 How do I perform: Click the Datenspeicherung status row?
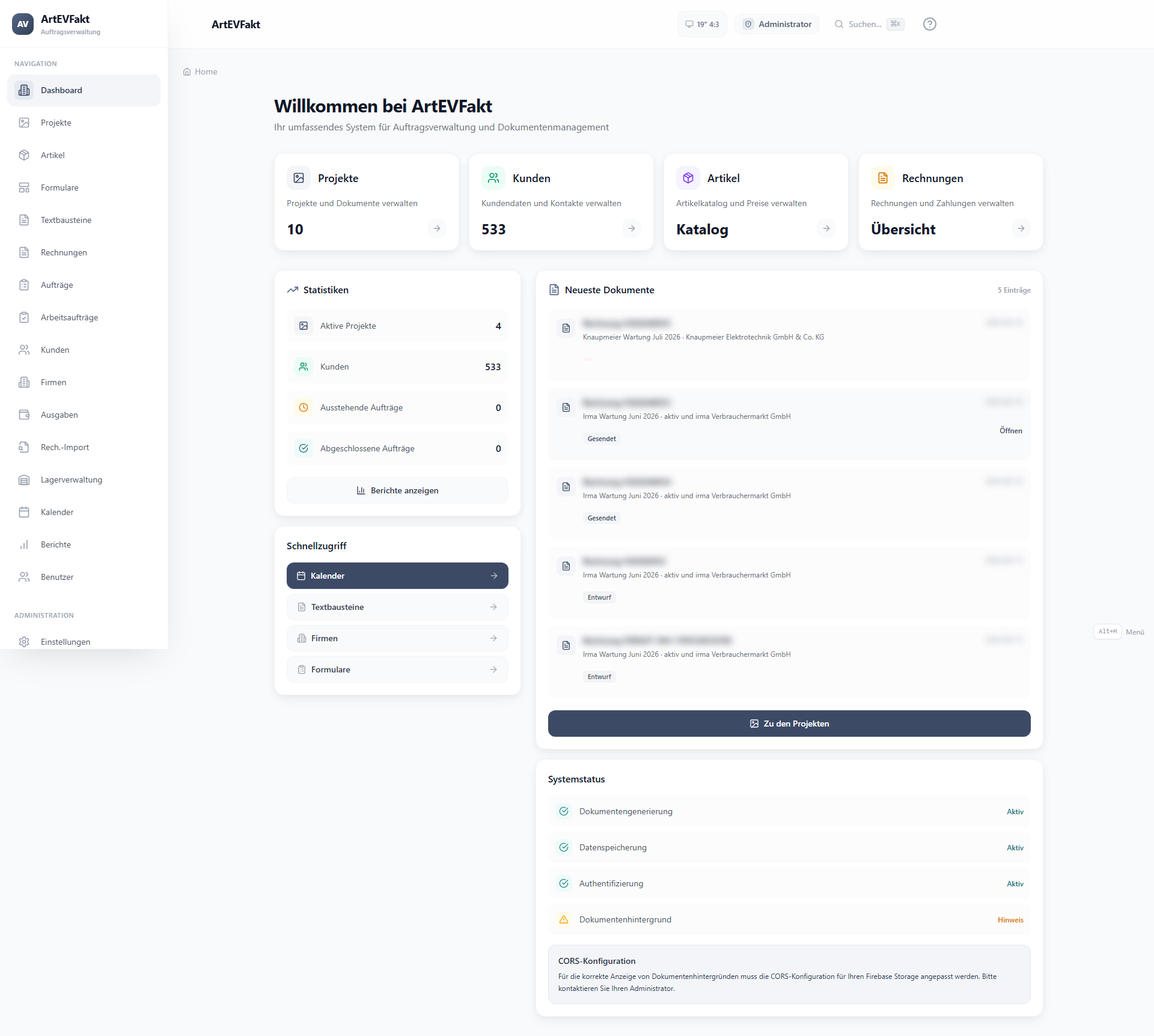[789, 847]
